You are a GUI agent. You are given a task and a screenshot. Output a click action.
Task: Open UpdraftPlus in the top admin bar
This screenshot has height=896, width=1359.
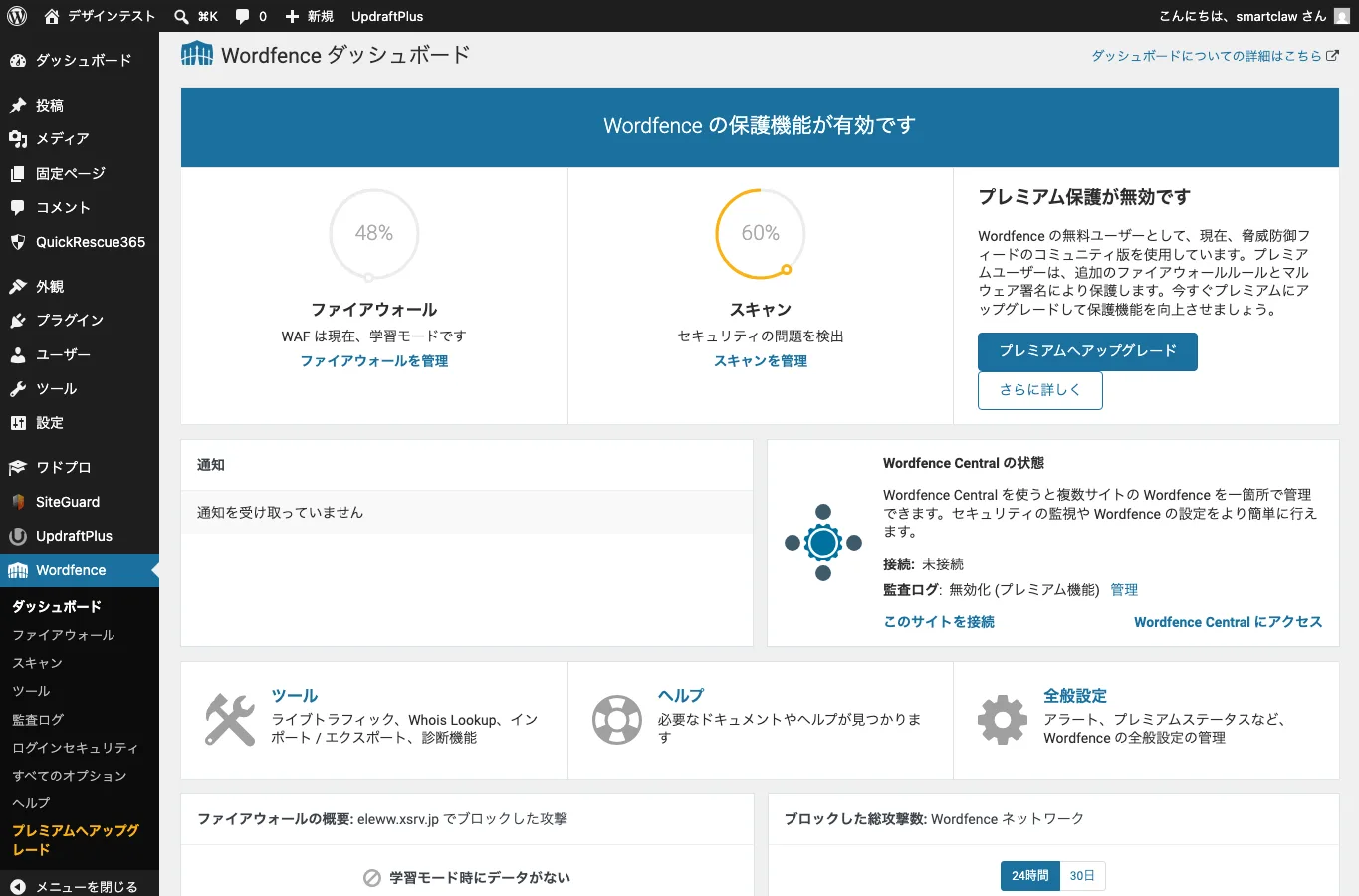tap(387, 16)
